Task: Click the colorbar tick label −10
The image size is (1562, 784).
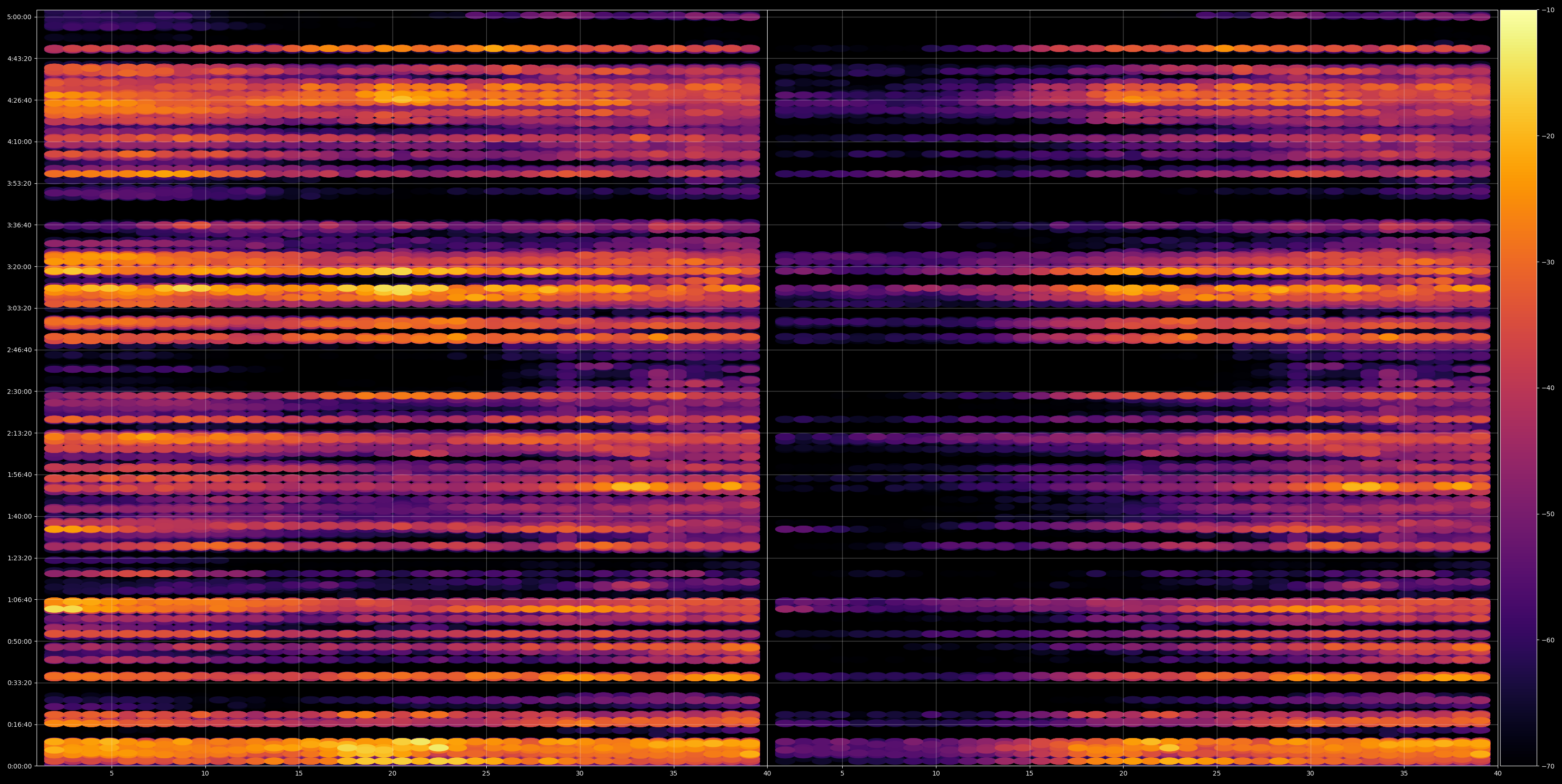Action: coord(1548,10)
